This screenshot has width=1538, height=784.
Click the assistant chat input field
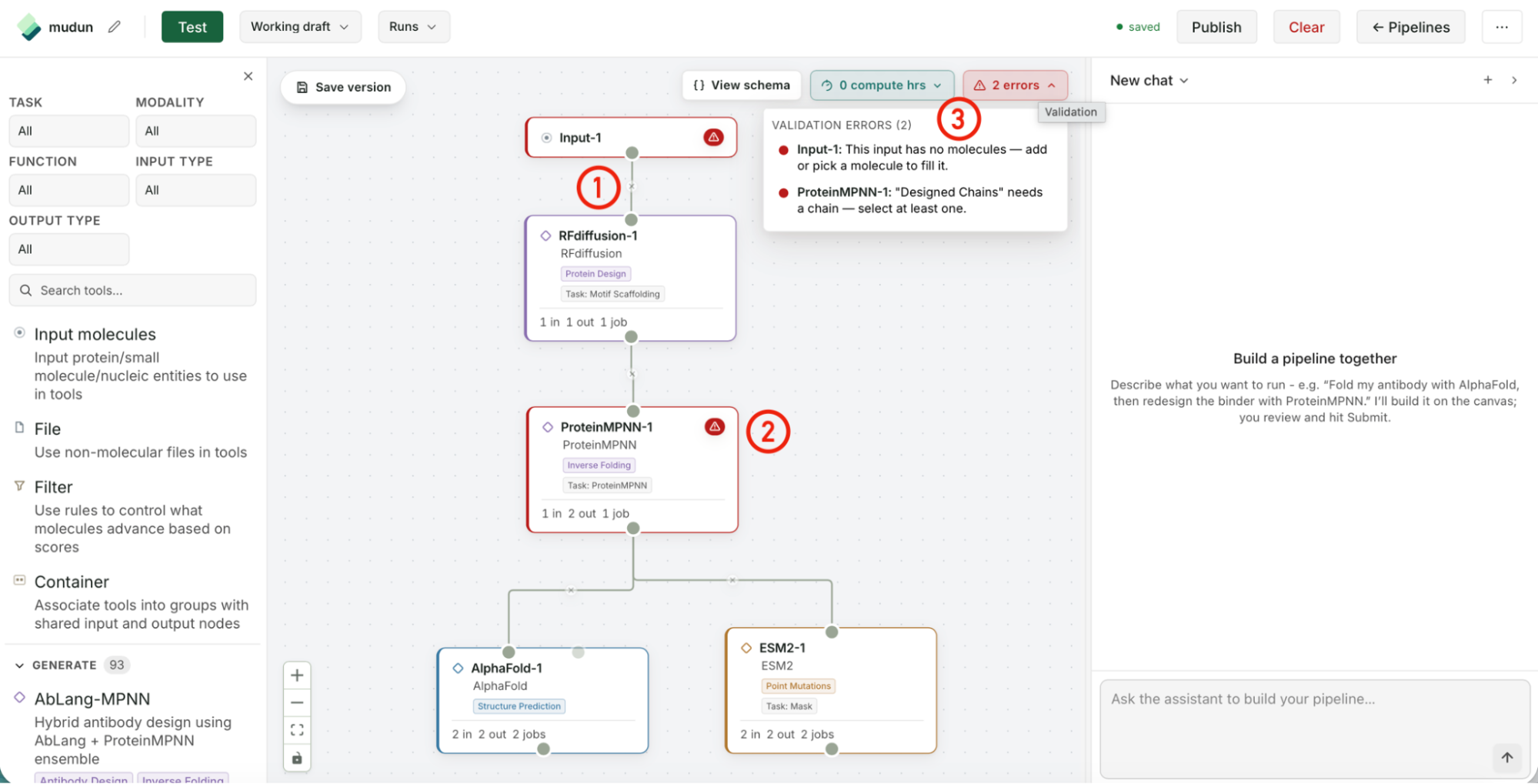pos(1315,729)
